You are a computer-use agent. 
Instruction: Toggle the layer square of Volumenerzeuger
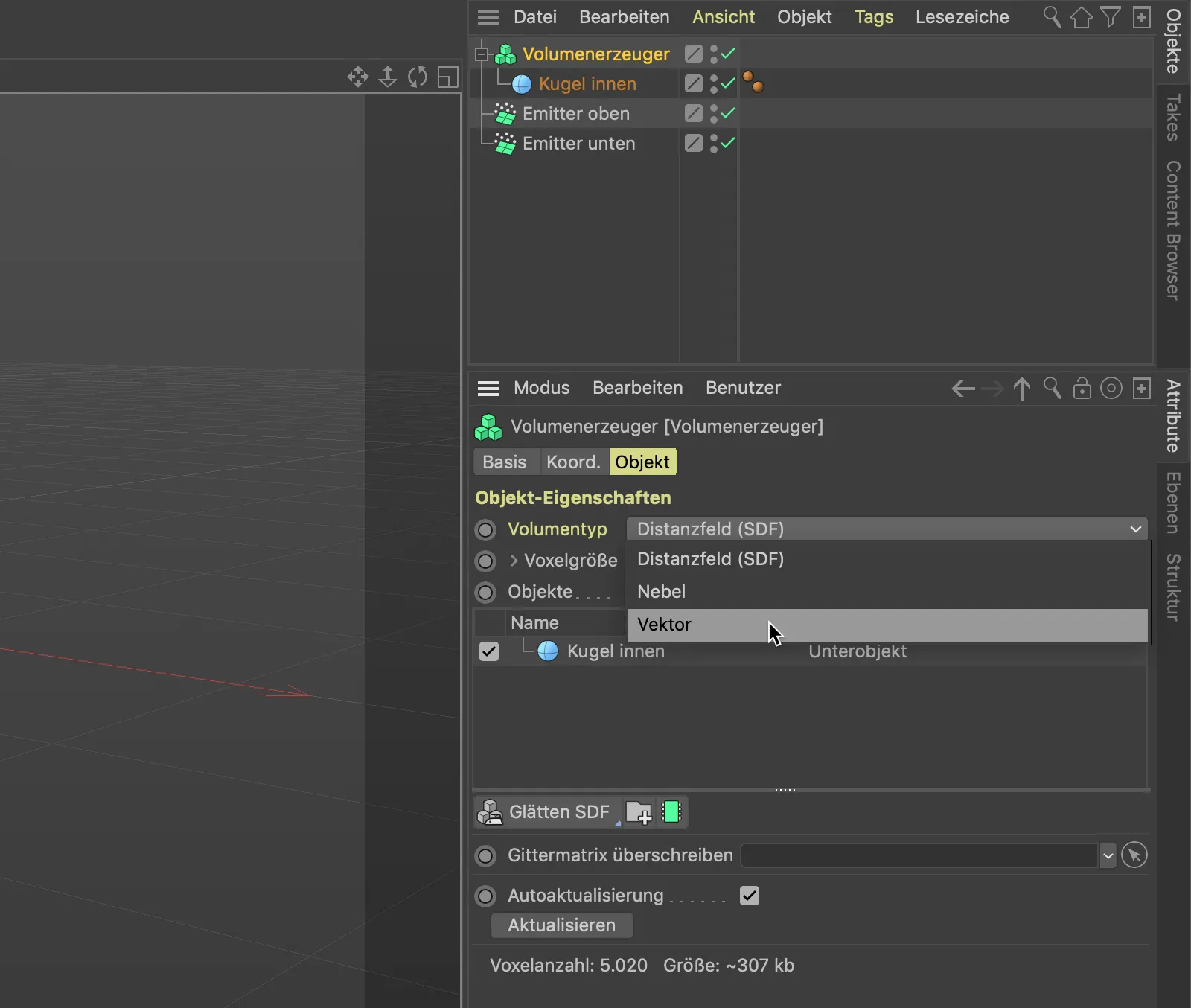[x=693, y=54]
